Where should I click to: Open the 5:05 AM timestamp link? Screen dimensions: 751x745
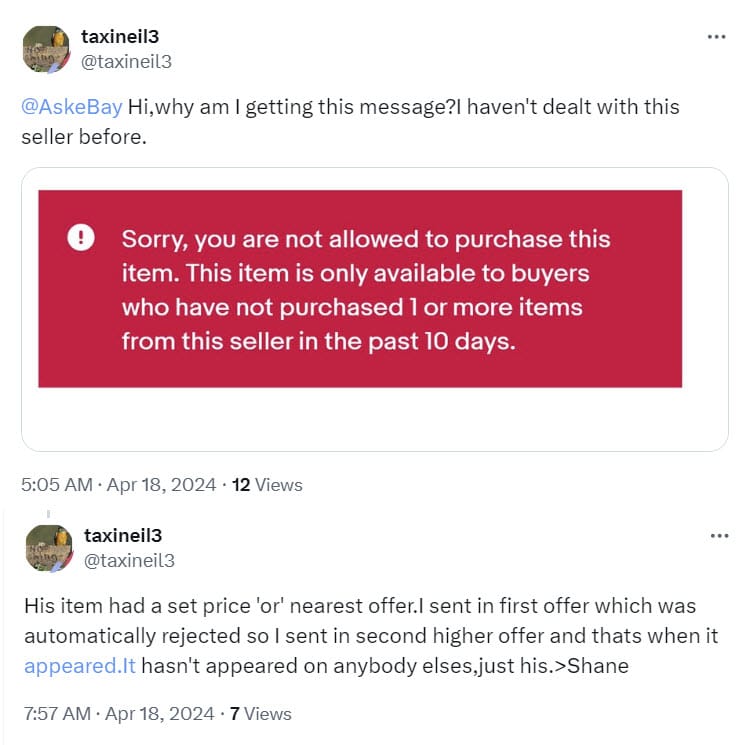[118, 485]
